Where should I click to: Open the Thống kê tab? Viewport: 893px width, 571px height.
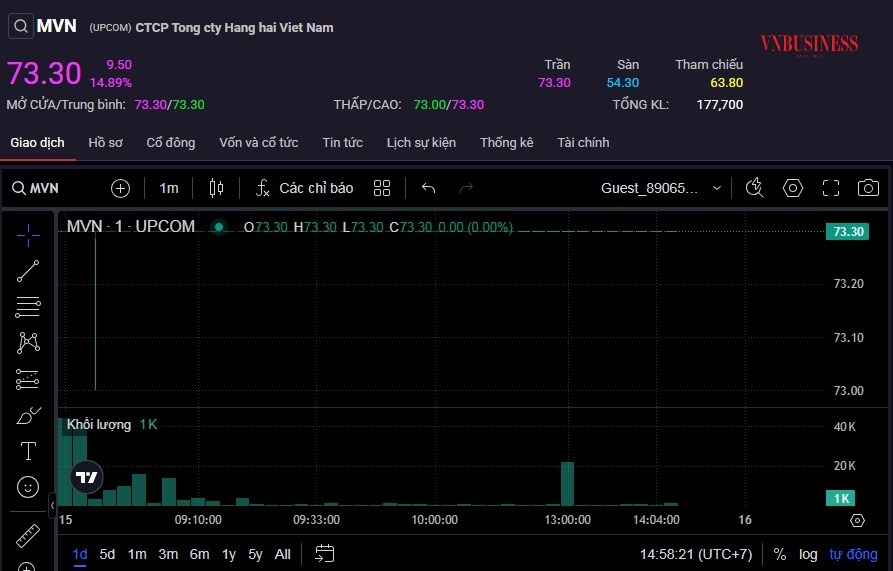pos(506,142)
